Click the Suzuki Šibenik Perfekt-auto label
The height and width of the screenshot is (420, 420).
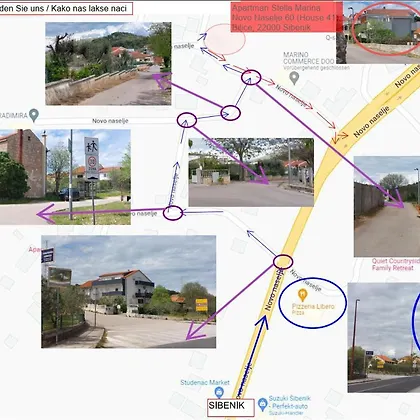coord(290,405)
